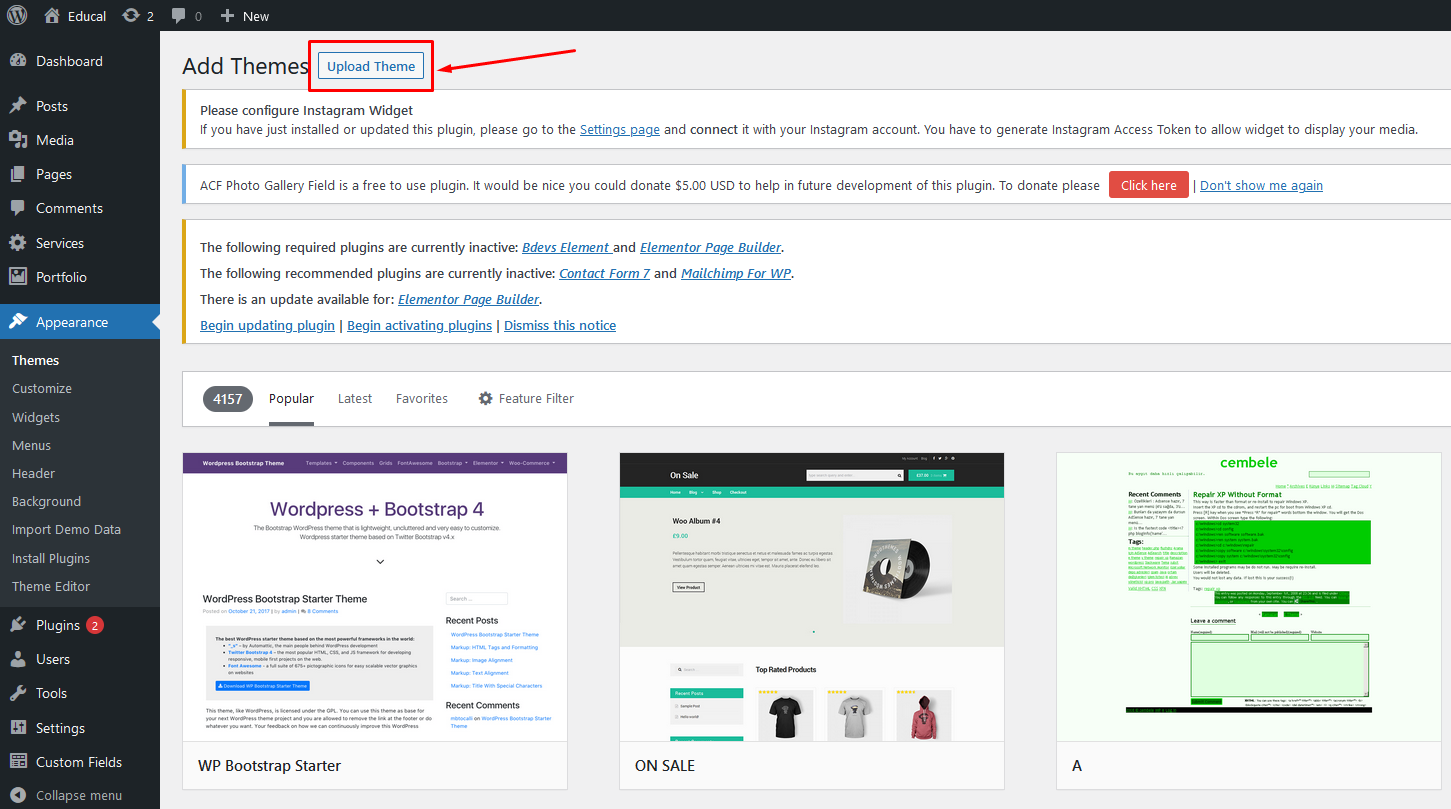The image size is (1451, 809).
Task: Expand the New content menu
Action: click(245, 16)
